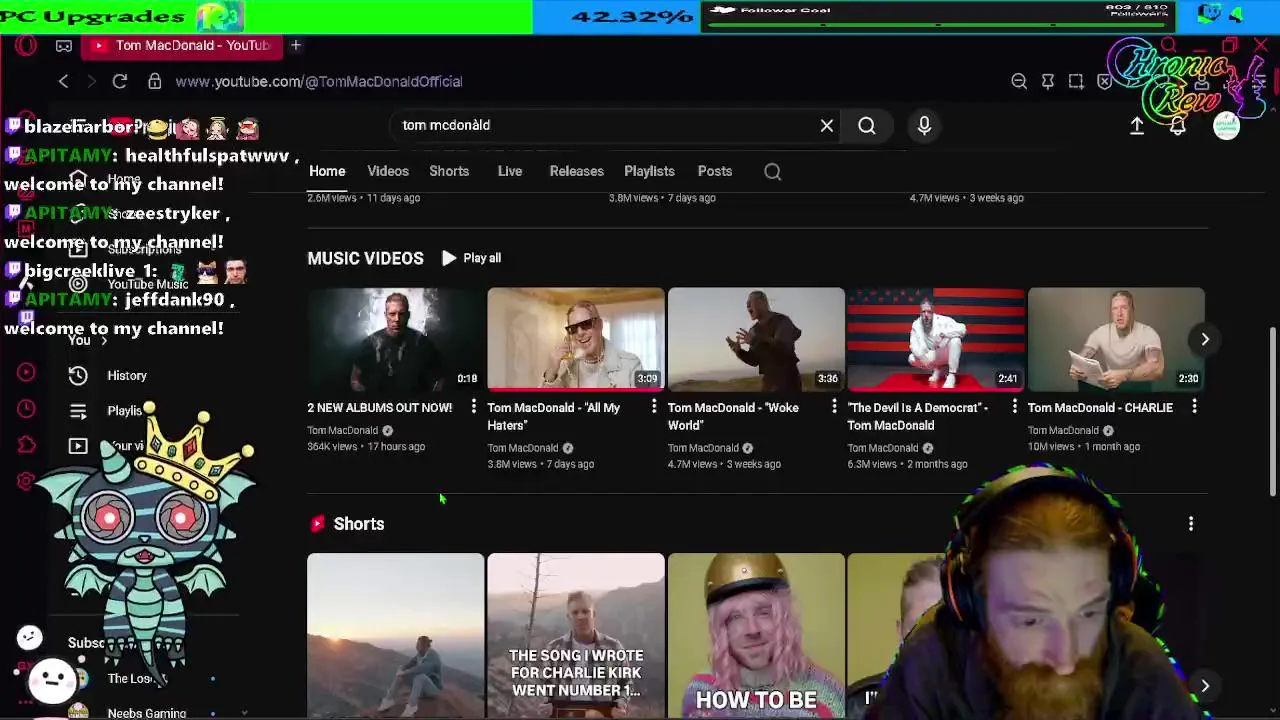The width and height of the screenshot is (1280, 720).
Task: Open "2 NEW ALBUMS OUT NOW!" title
Action: pyautogui.click(x=380, y=408)
